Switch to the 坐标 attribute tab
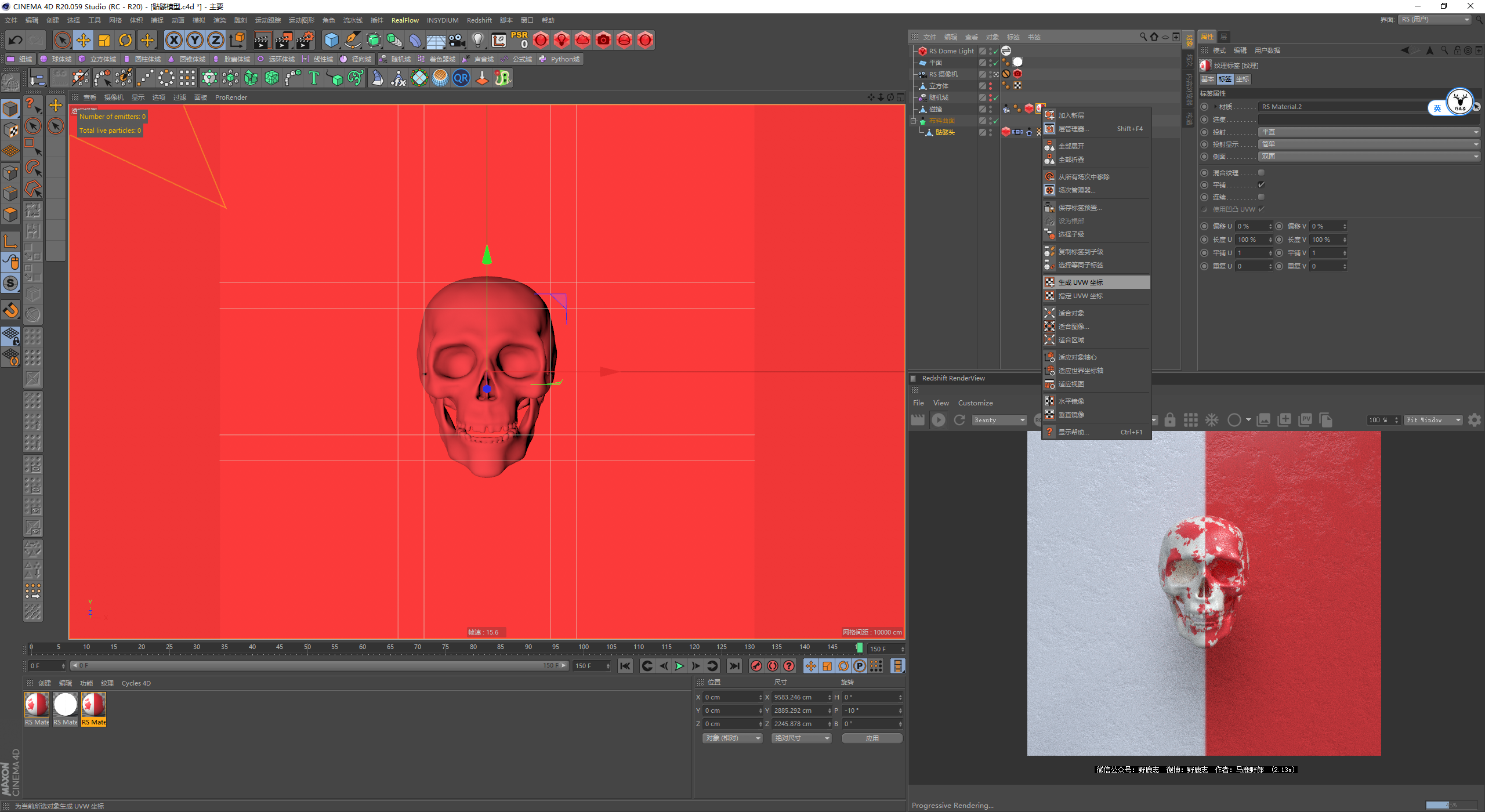Image resolution: width=1485 pixels, height=812 pixels. point(1242,79)
